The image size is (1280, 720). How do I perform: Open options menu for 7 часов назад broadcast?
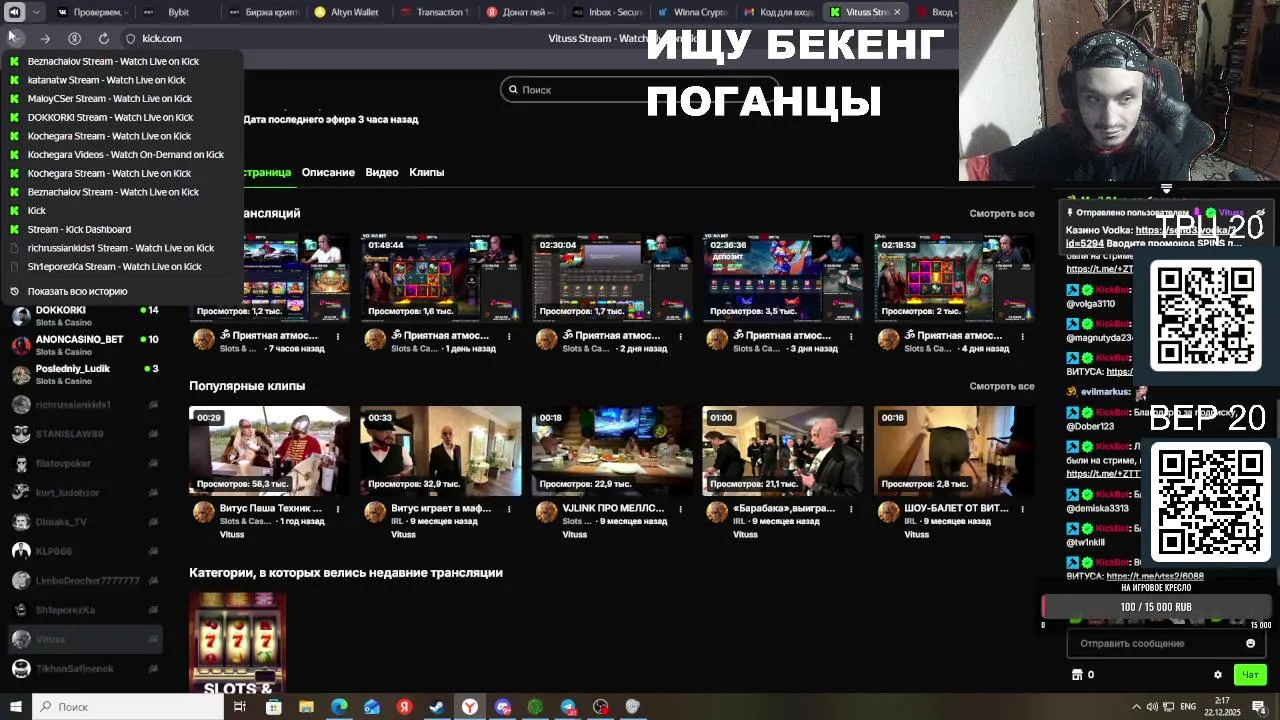tap(338, 336)
